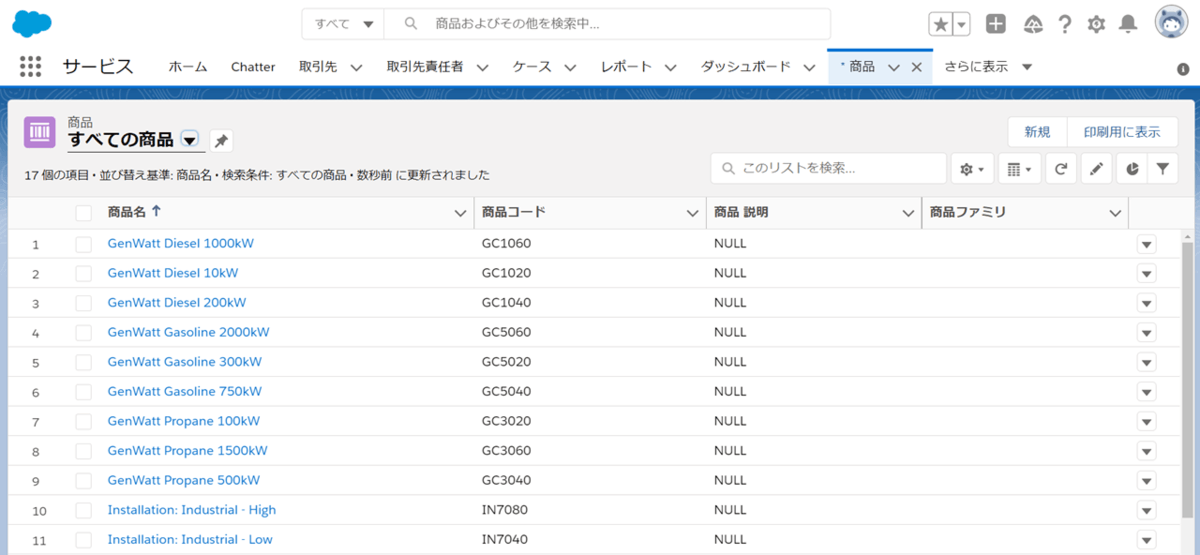
Task: Open the App Launcher grid icon
Action: [x=31, y=67]
